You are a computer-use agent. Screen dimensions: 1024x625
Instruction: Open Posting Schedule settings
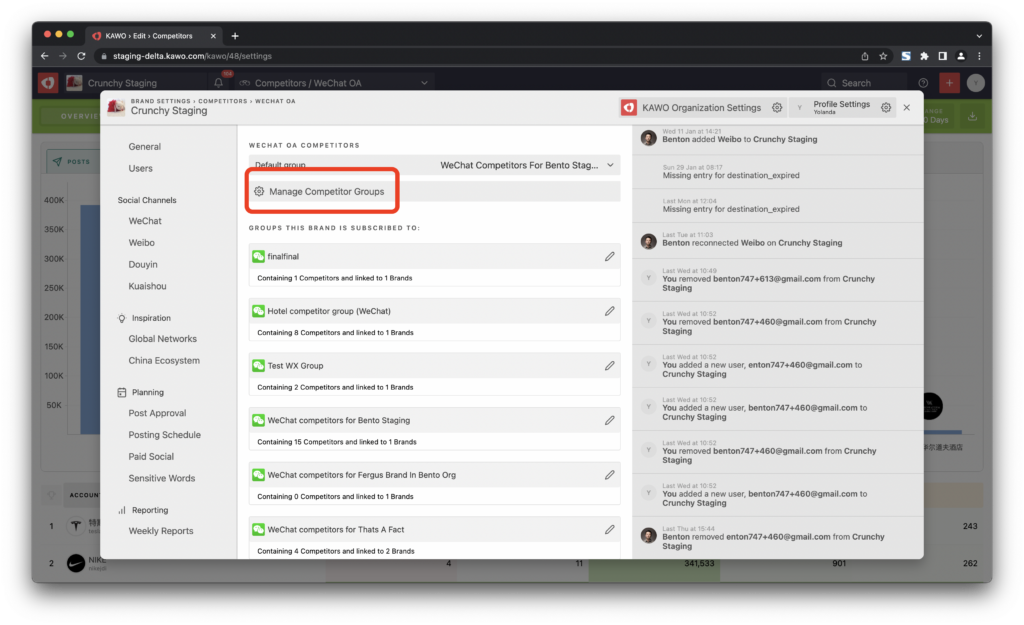point(165,435)
